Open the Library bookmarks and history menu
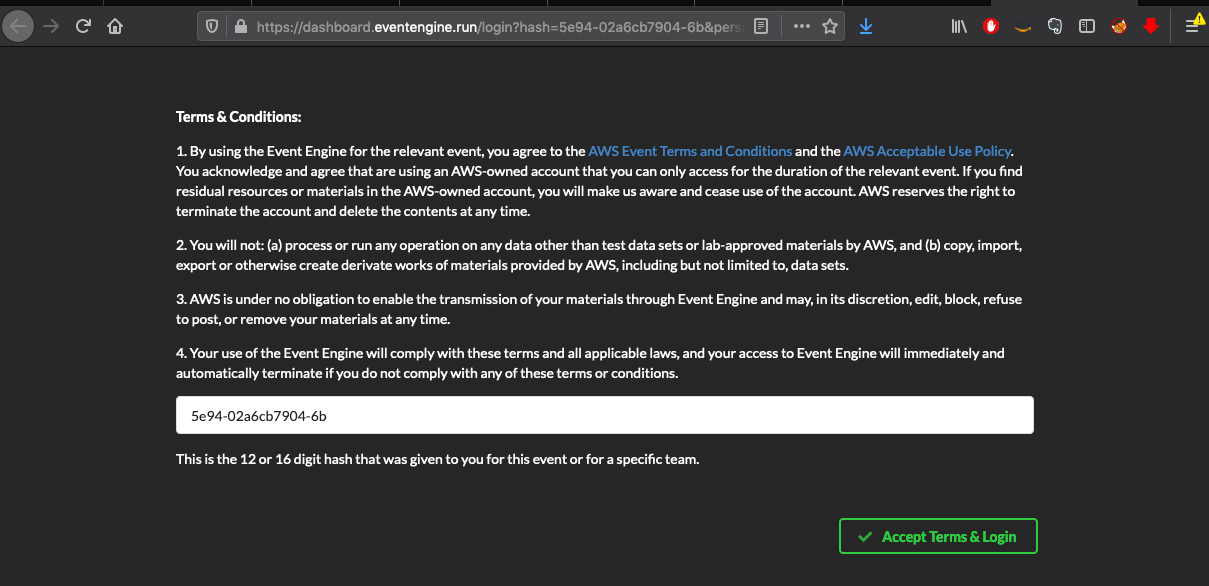This screenshot has height=586, width=1209. tap(959, 27)
